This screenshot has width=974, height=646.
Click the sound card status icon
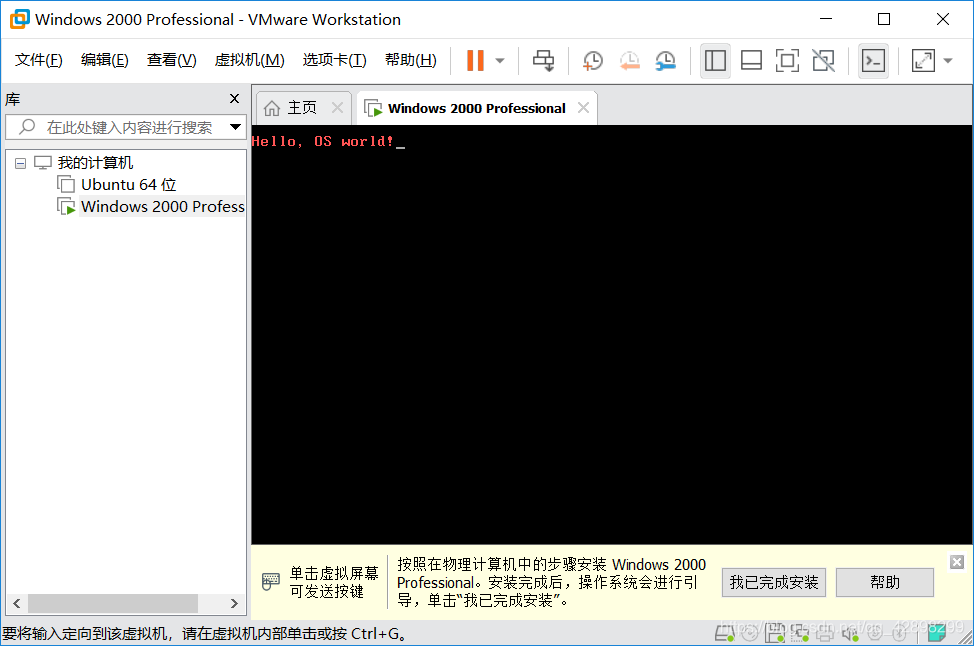[x=850, y=633]
